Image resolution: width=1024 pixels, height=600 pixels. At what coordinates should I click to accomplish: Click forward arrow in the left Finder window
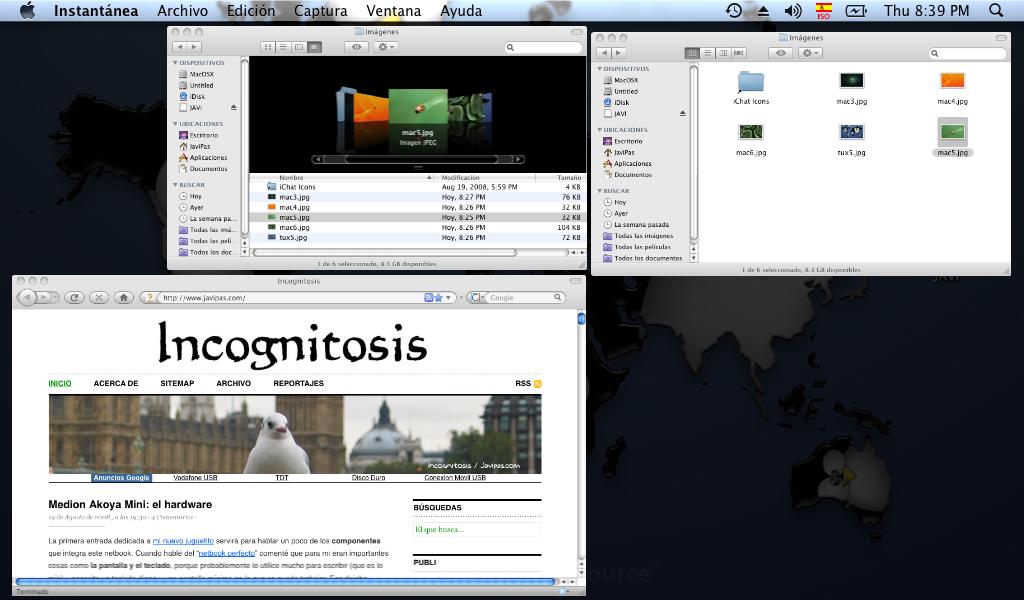[x=194, y=47]
